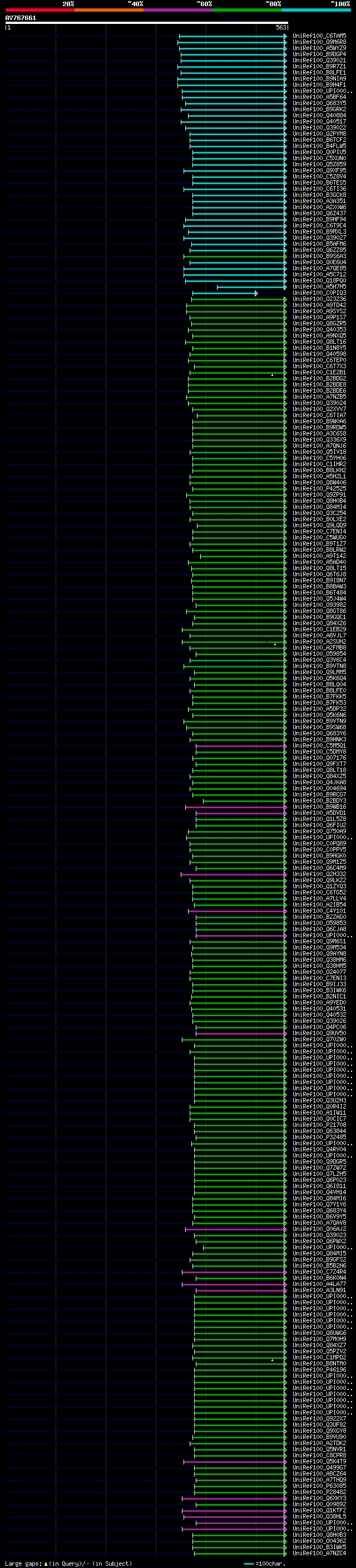This screenshot has height=1568, width=356.
Task: Open hit UniRef100_A5WYZ9
Action: (319, 48)
